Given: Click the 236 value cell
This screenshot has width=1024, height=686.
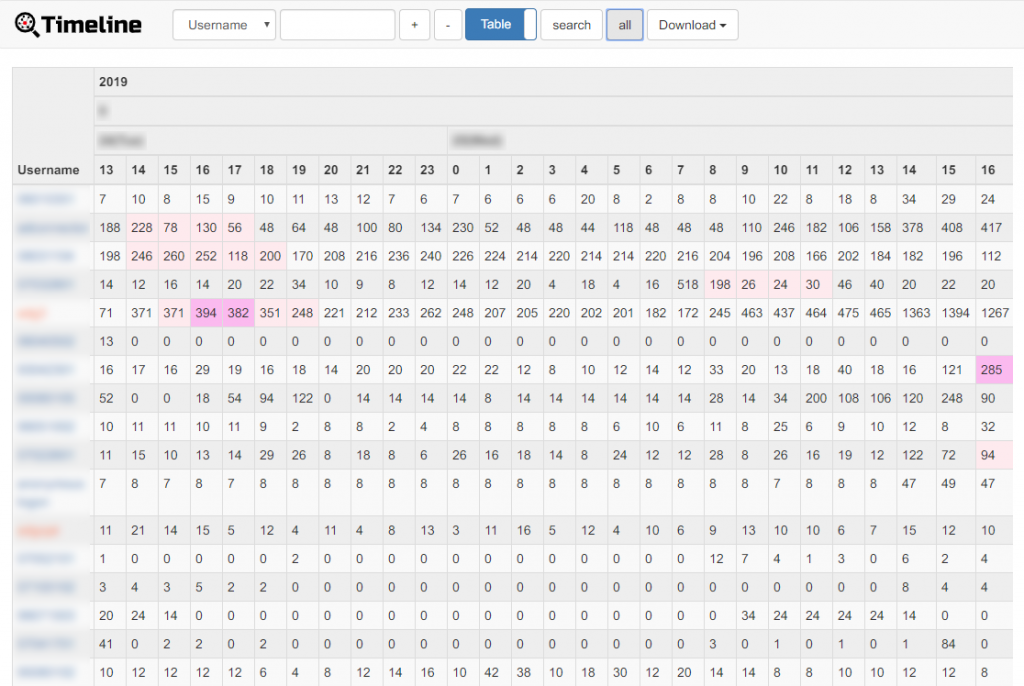Looking at the screenshot, I should [398, 256].
